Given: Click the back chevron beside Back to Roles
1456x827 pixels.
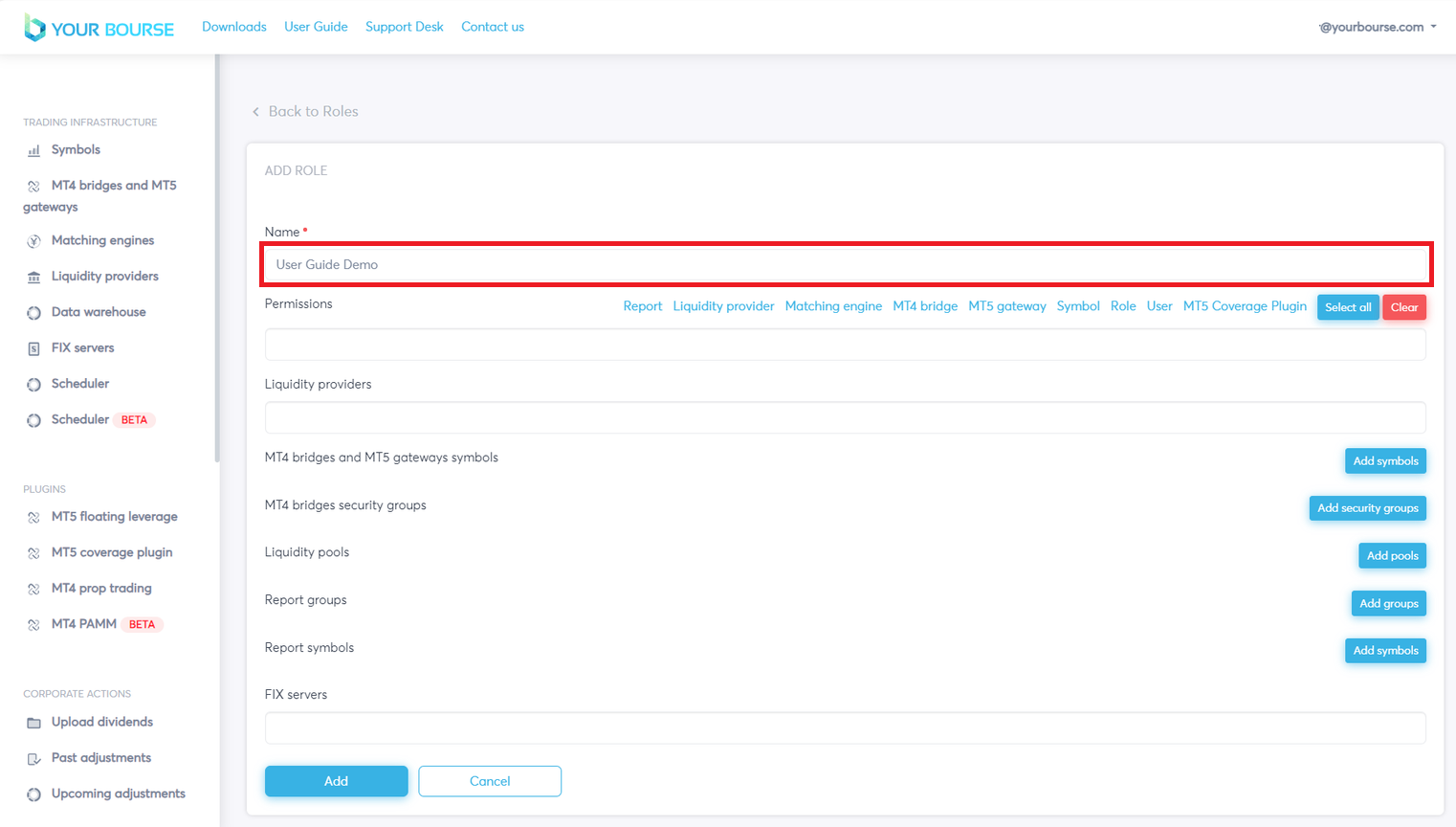Looking at the screenshot, I should pos(255,112).
